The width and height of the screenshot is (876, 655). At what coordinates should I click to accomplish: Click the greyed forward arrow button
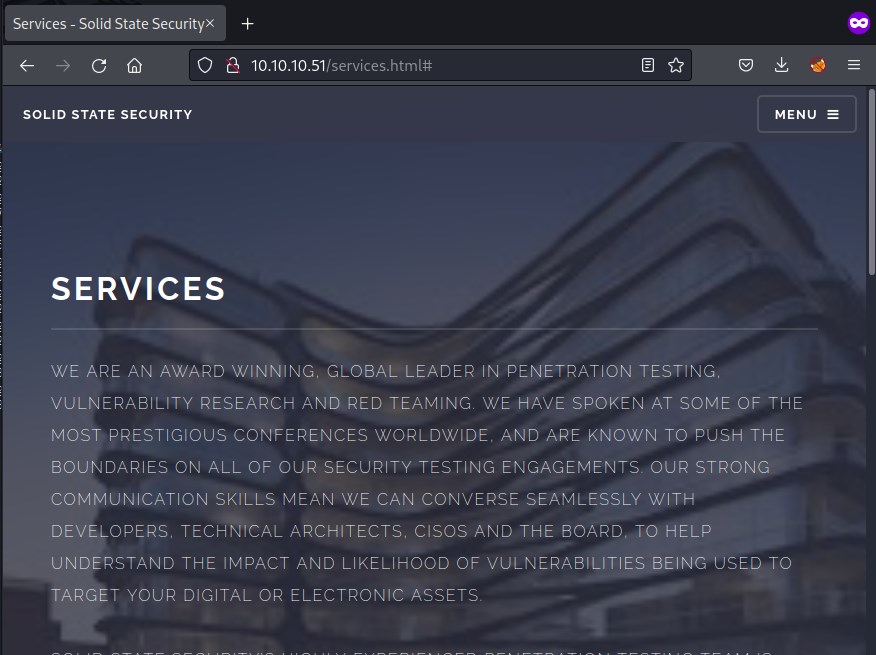pos(63,66)
